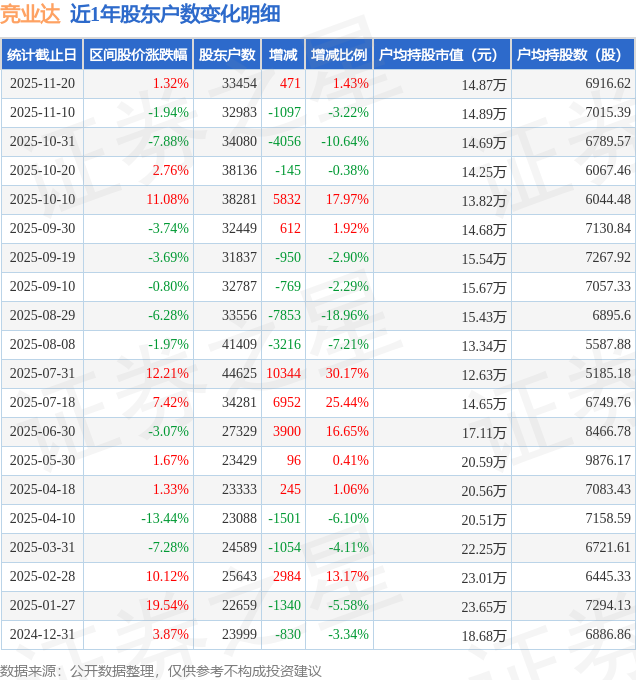Select the 股东户数 column header

pos(227,55)
